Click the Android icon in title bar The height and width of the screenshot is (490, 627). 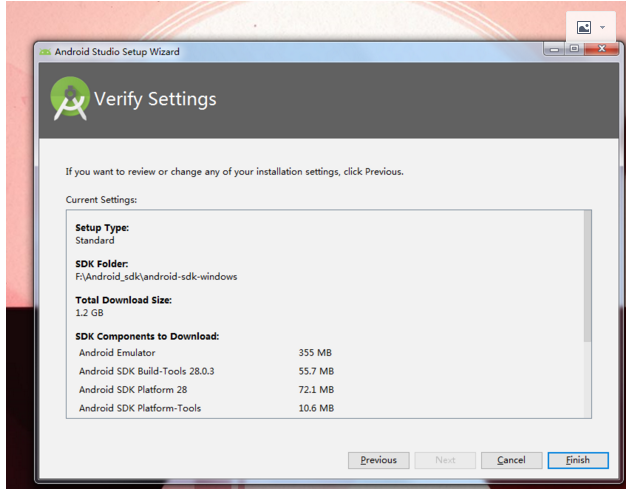click(x=45, y=52)
